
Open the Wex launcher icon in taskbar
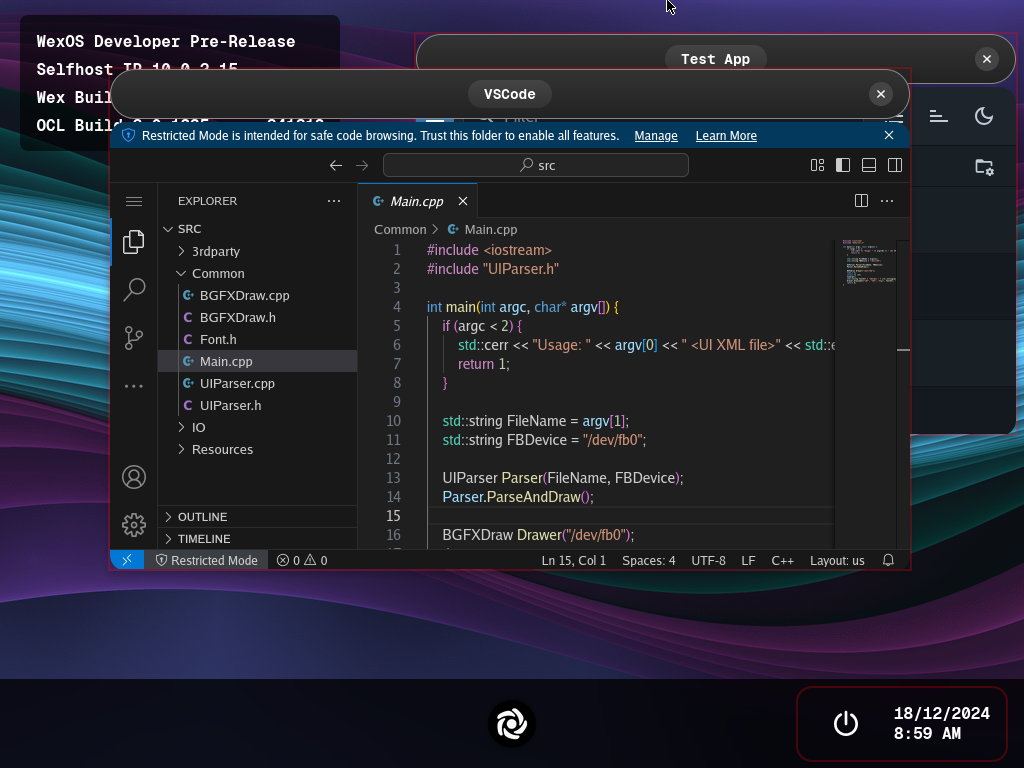(x=511, y=724)
